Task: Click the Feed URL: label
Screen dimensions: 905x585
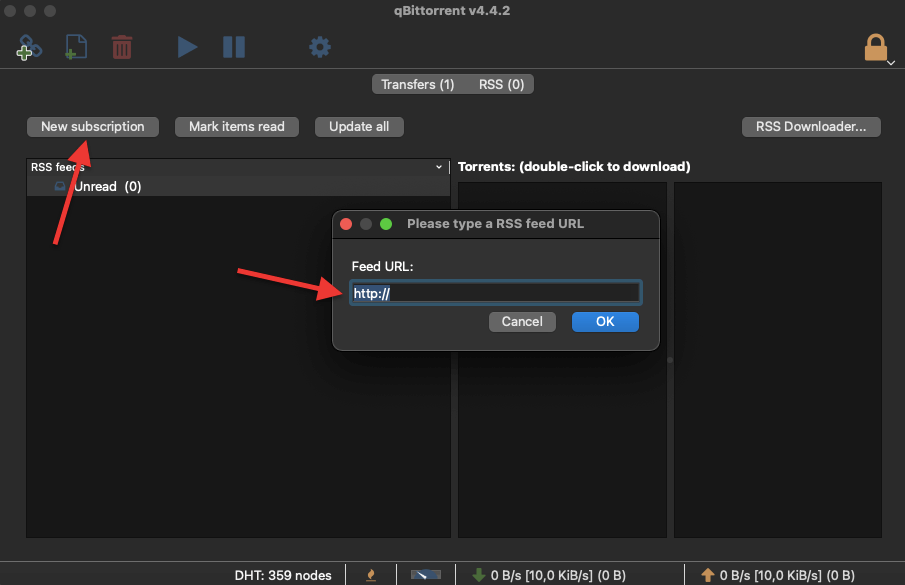Action: [383, 267]
